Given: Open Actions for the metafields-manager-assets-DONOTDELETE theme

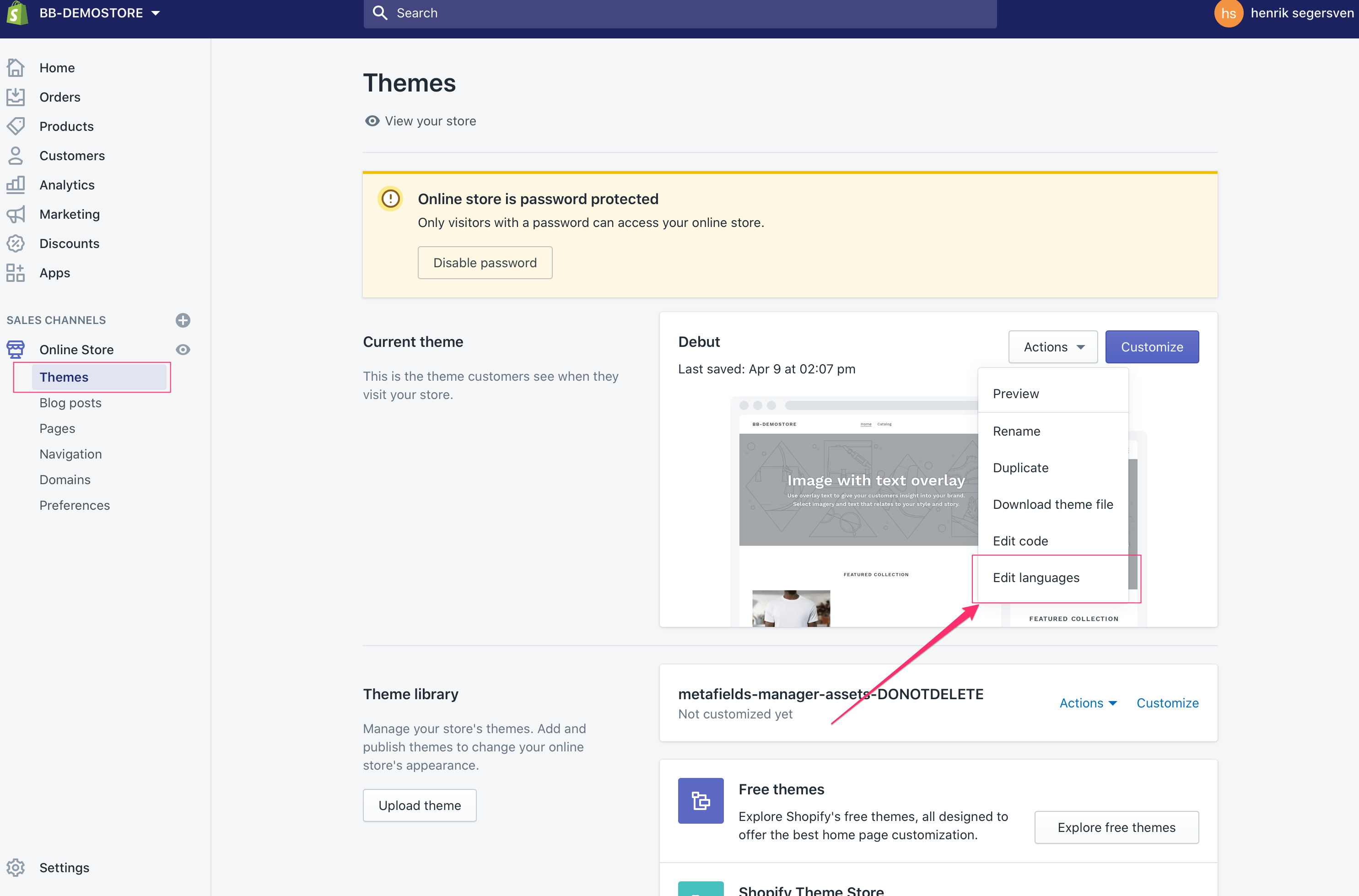Looking at the screenshot, I should tap(1088, 703).
